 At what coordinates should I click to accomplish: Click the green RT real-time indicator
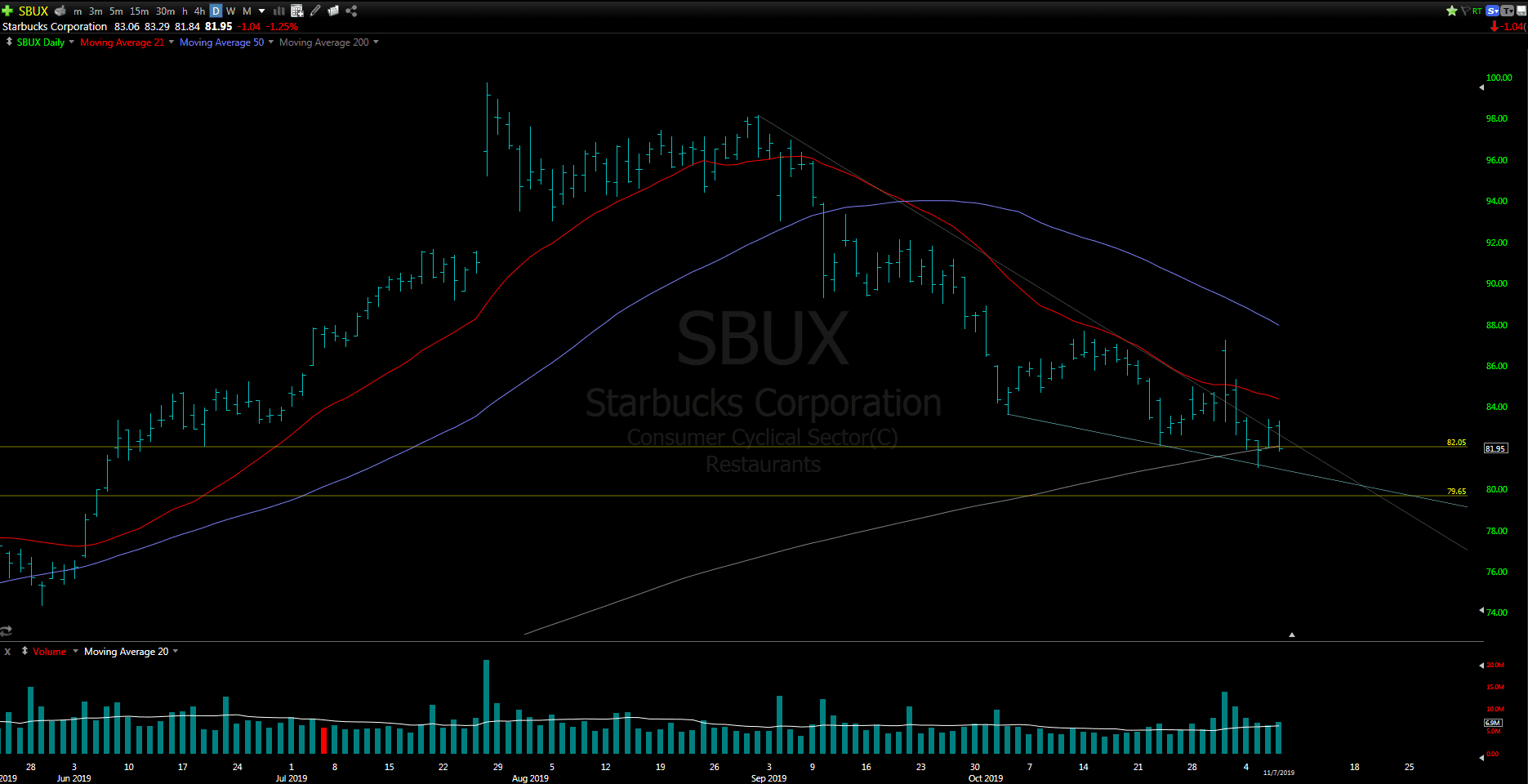pos(1477,11)
